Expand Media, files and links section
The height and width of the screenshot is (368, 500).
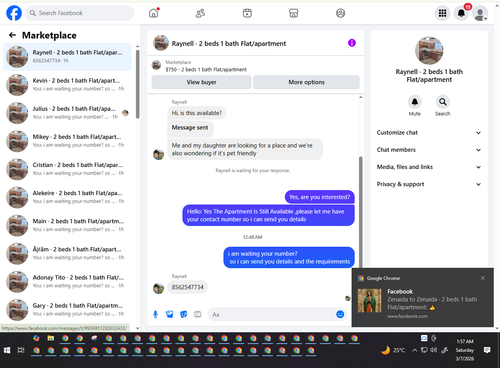(429, 167)
